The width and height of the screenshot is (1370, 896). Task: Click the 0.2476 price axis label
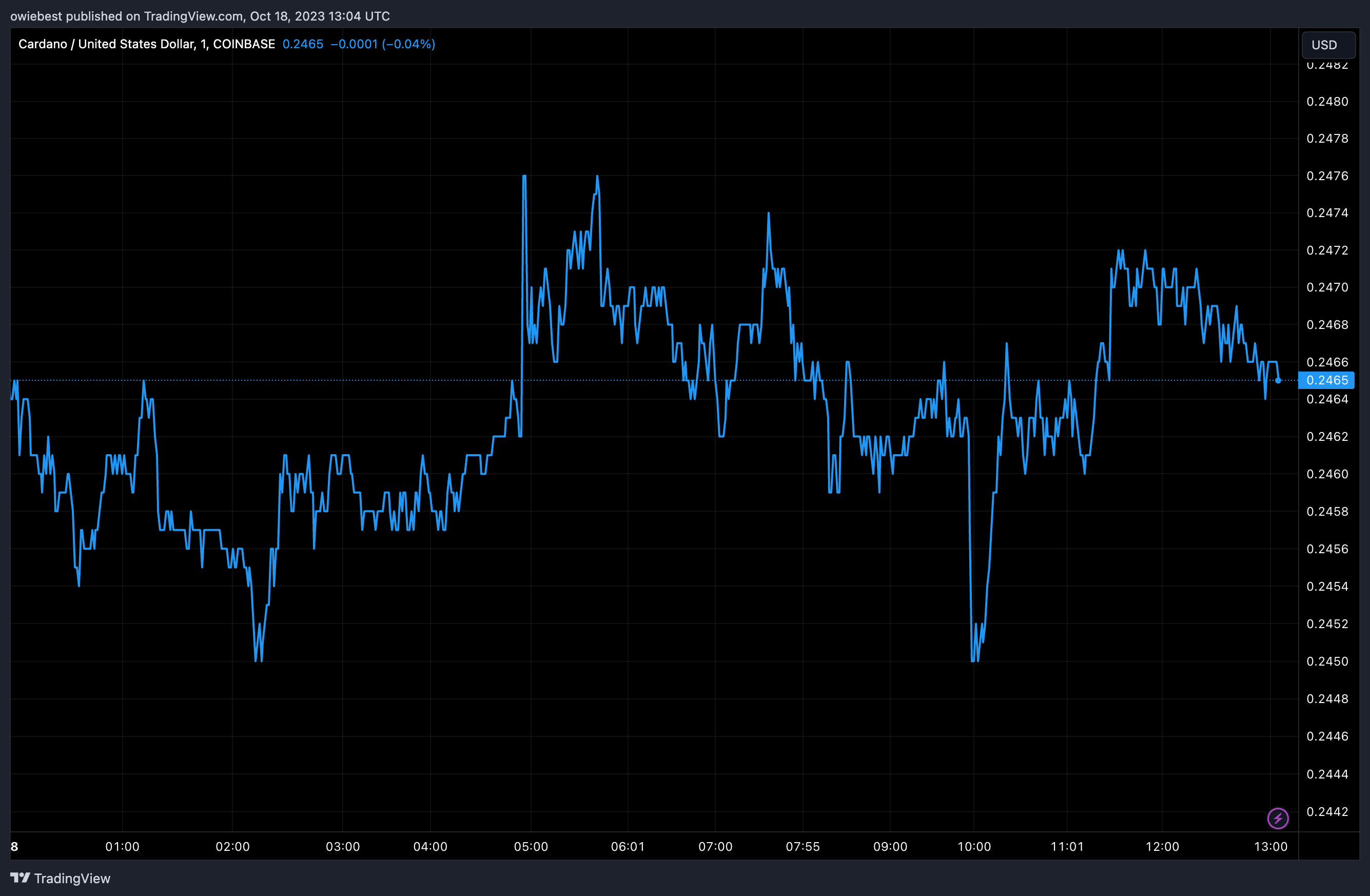(1327, 176)
